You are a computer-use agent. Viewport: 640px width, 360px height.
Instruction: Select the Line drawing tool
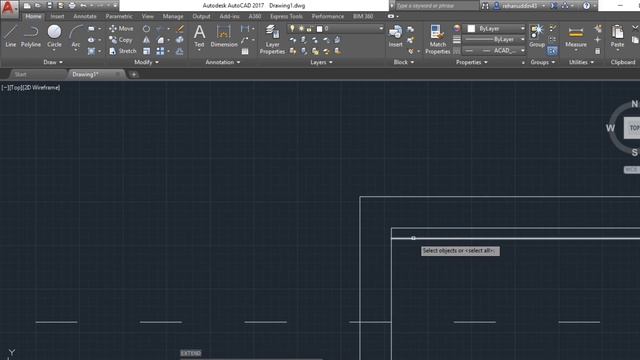click(11, 36)
